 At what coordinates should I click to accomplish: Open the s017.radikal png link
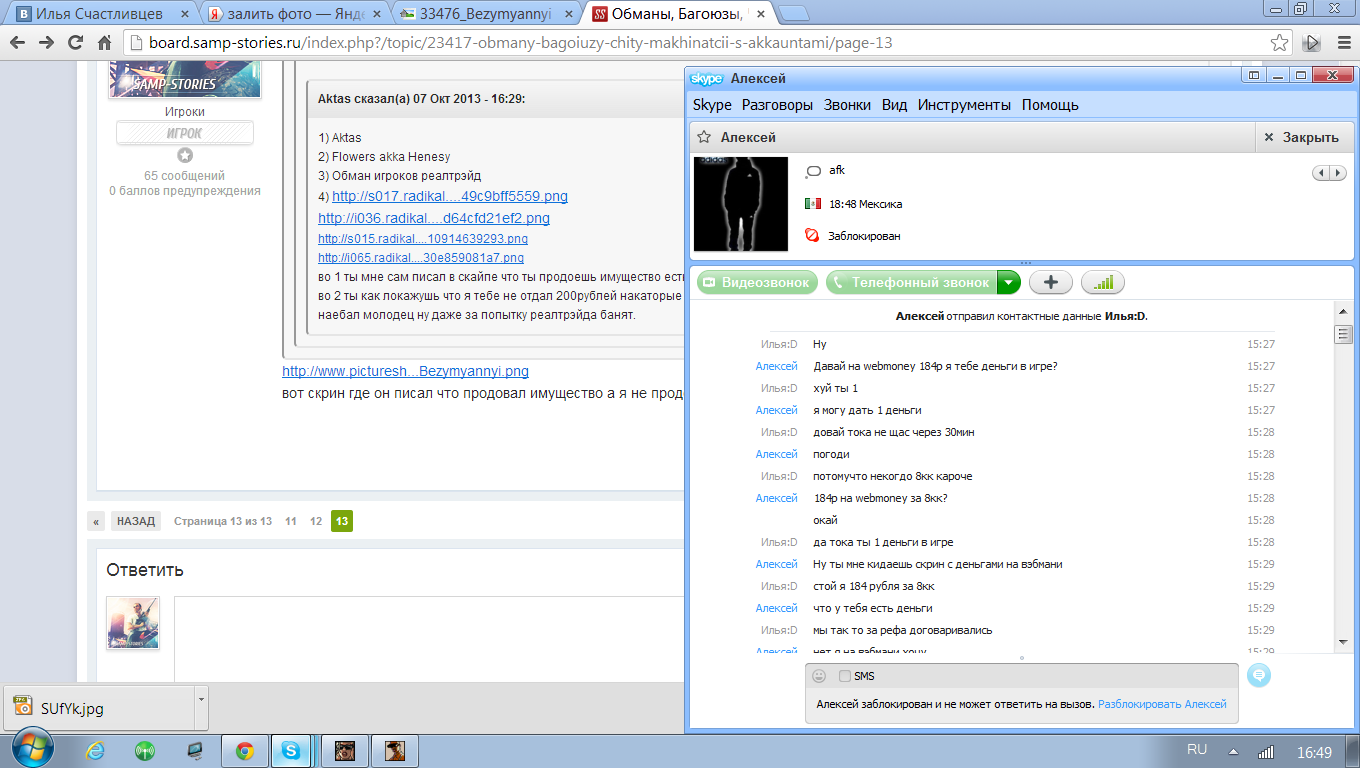(x=450, y=196)
